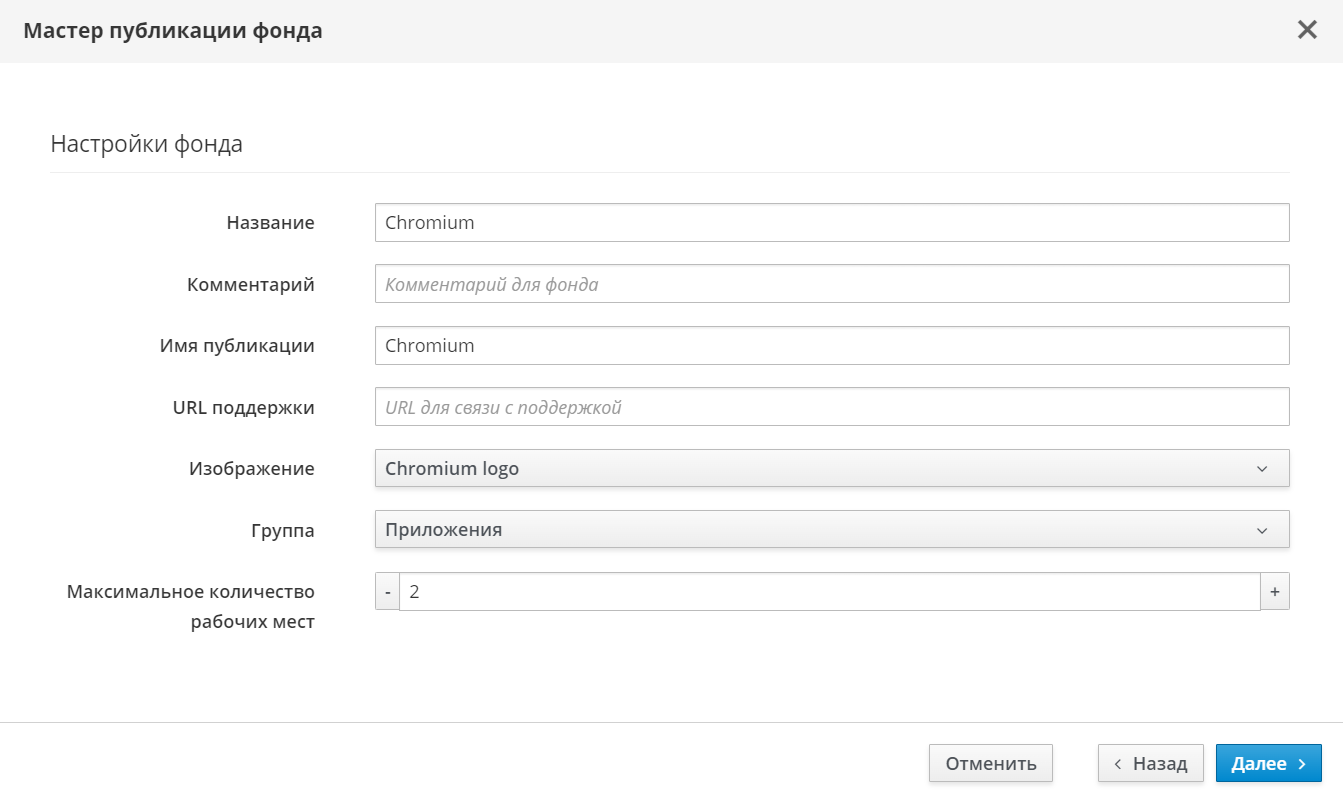Open the Изображение dropdown showing Chromium logo
The width and height of the screenshot is (1343, 806).
[831, 468]
